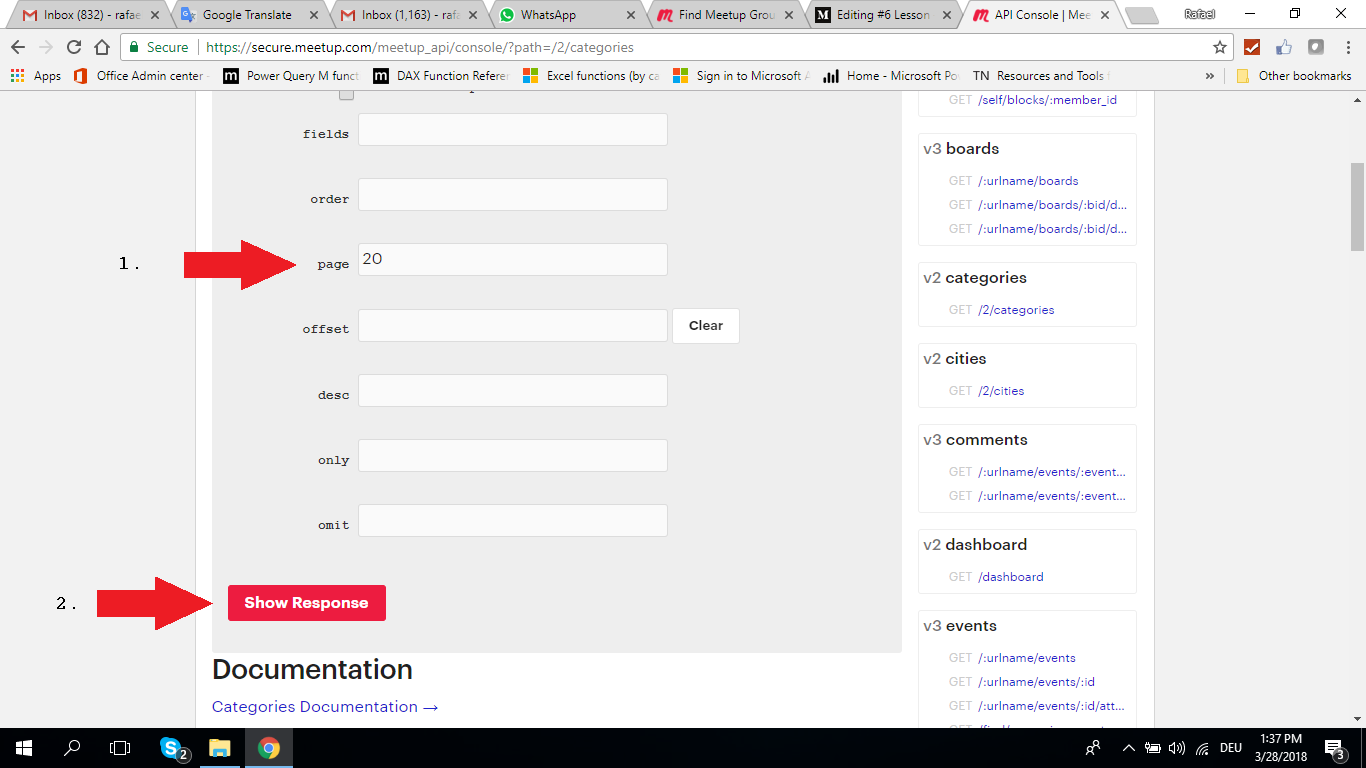Open the Categories Documentation link
The image size is (1366, 768).
(x=313, y=706)
